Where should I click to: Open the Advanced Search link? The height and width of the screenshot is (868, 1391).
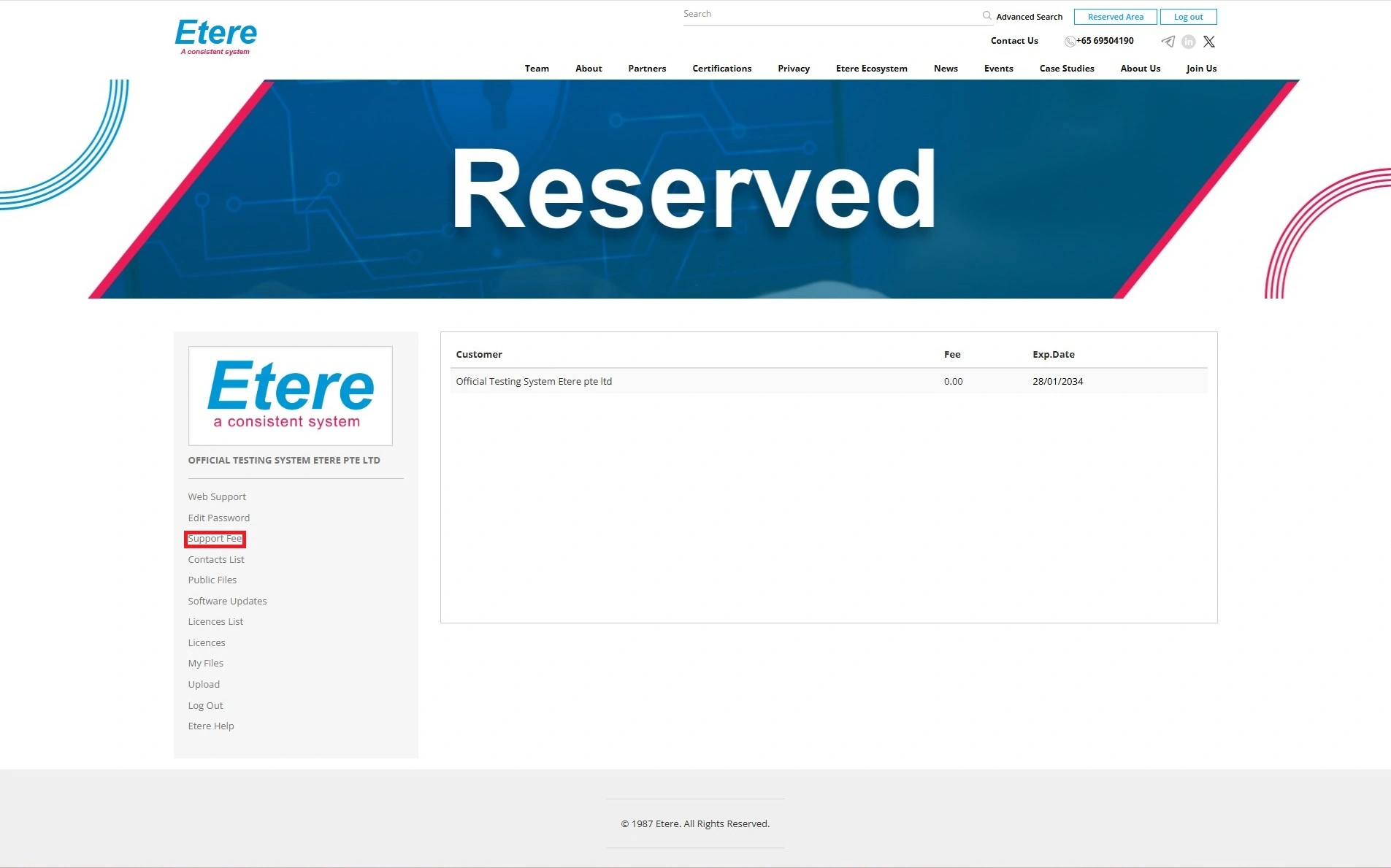tap(1029, 17)
